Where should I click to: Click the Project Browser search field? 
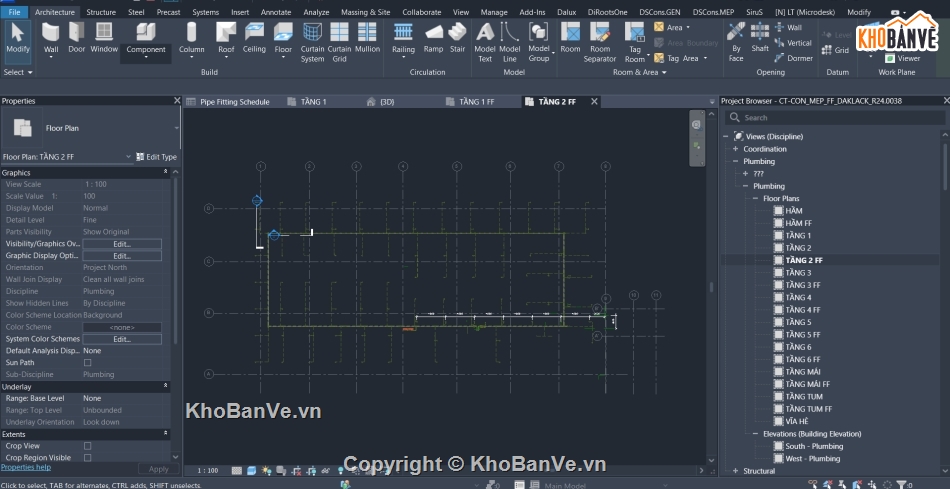(835, 118)
